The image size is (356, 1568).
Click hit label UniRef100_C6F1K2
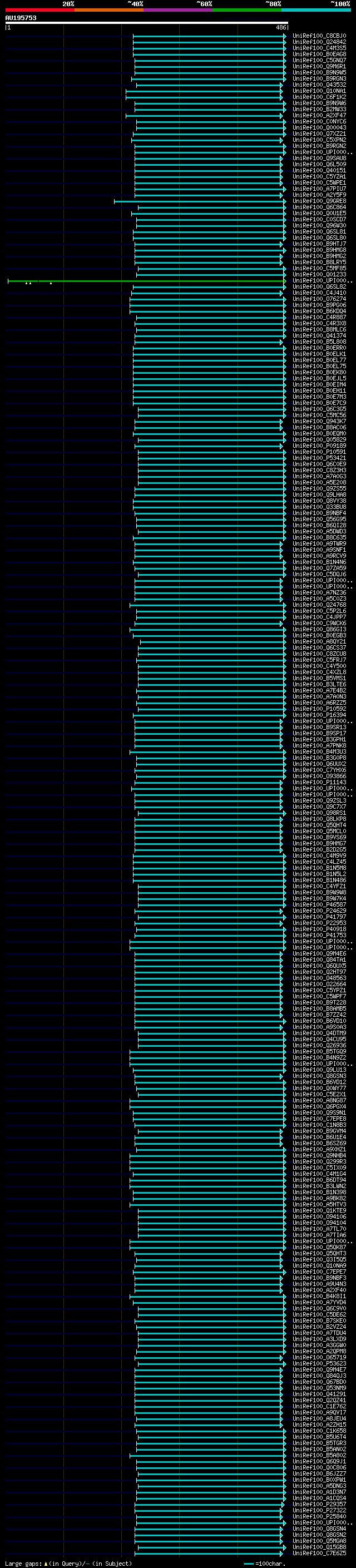point(319,97)
